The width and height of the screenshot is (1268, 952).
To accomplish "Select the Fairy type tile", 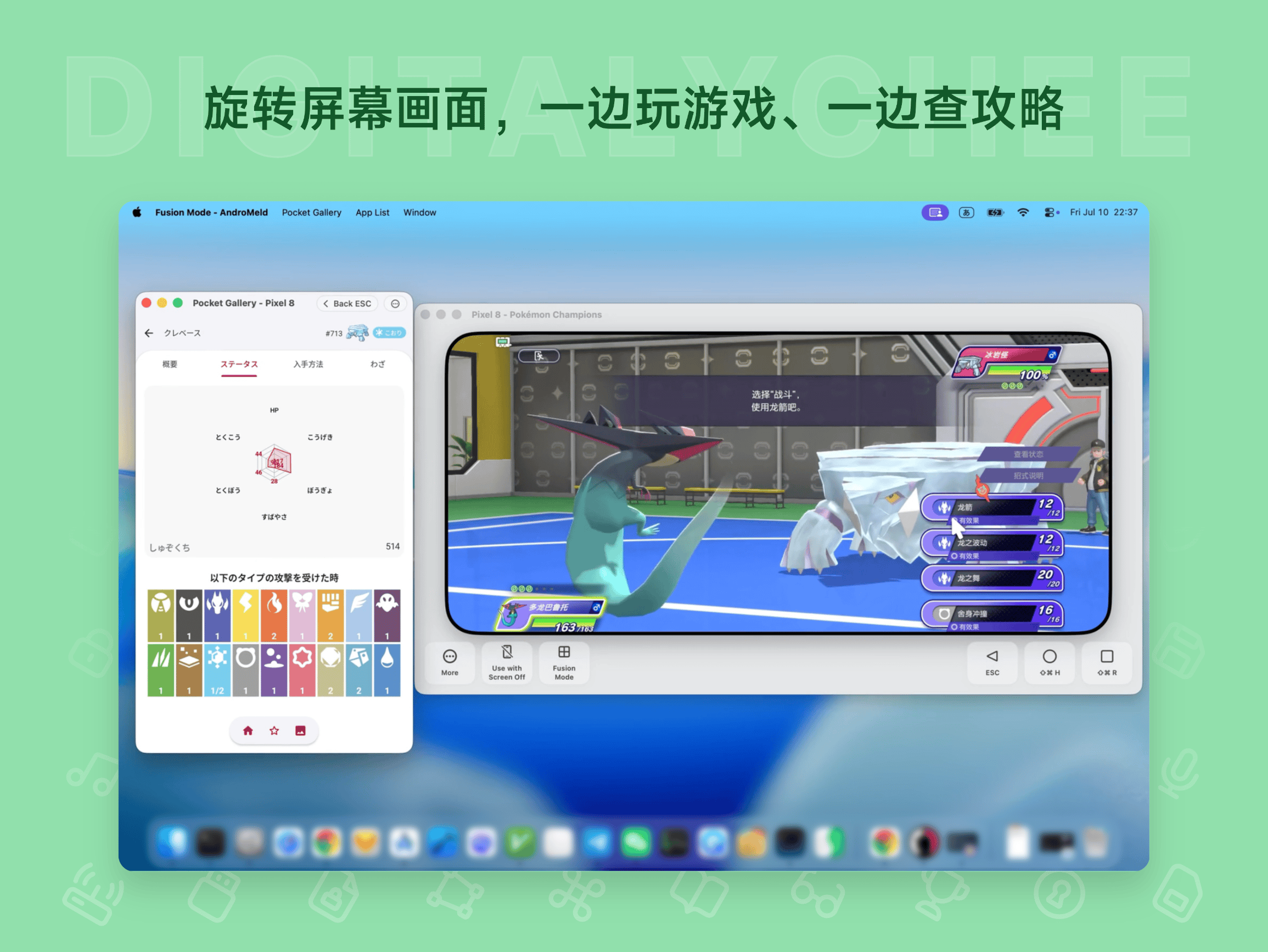I will 302,615.
